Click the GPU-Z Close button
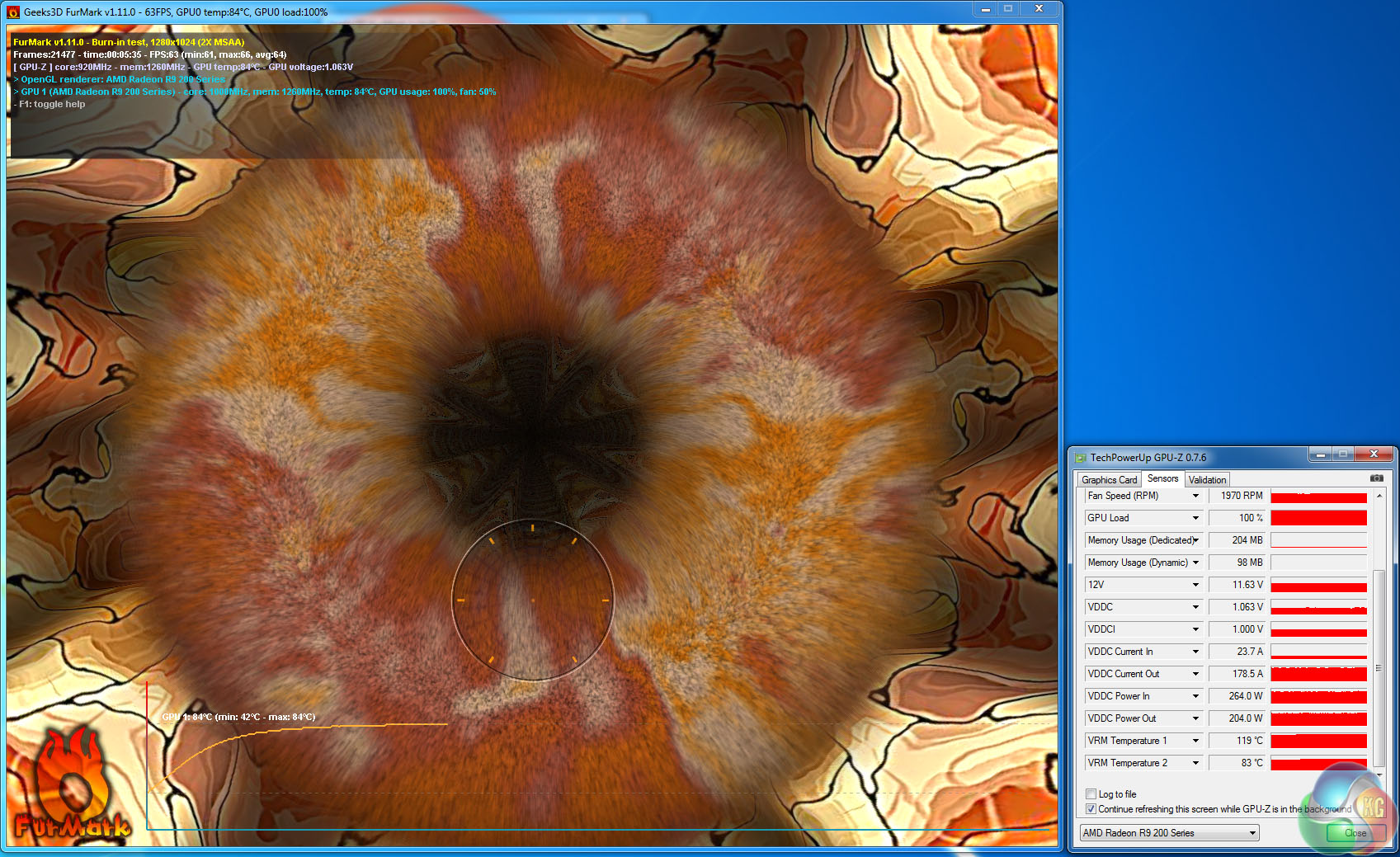Viewport: 1400px width, 857px height. pyautogui.click(x=1355, y=833)
